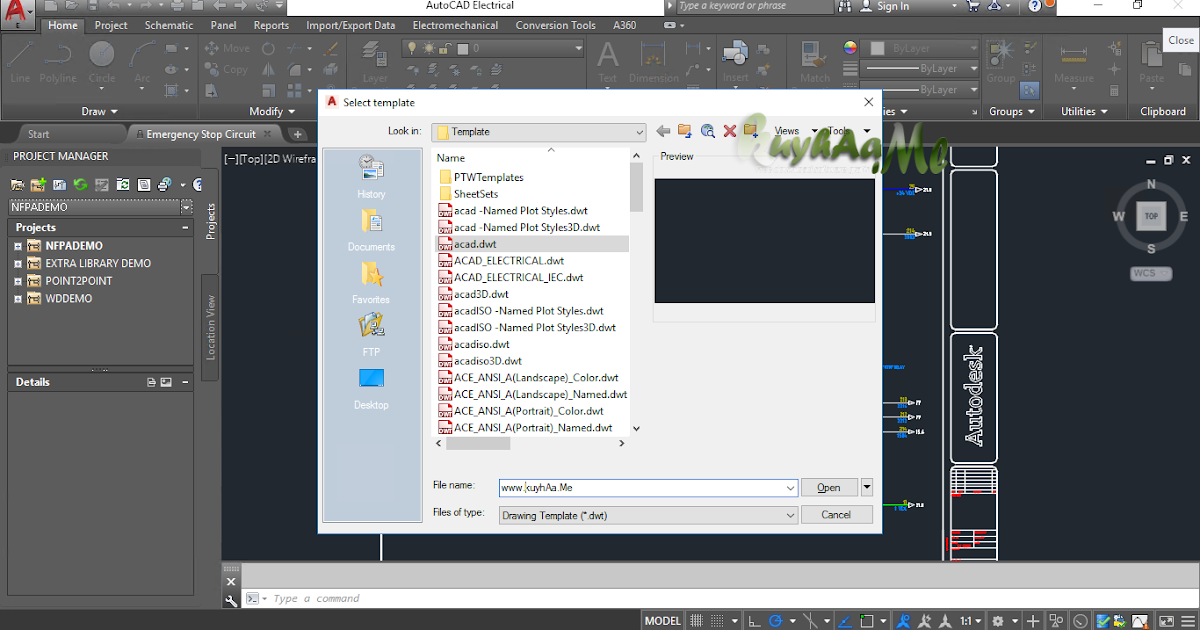Select the Line tool in Draw panel
The height and width of the screenshot is (630, 1200).
coord(20,61)
